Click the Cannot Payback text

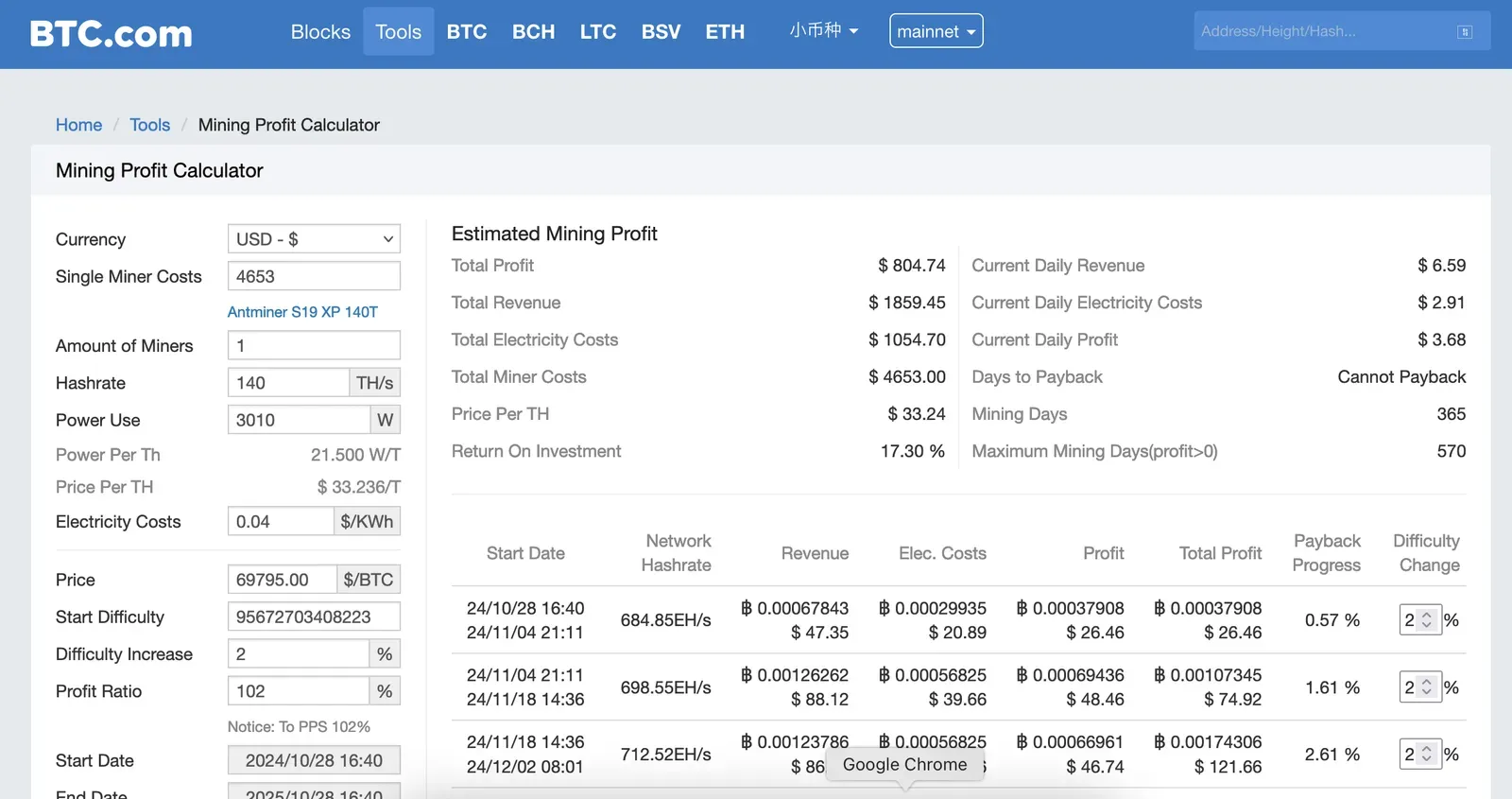tap(1401, 377)
